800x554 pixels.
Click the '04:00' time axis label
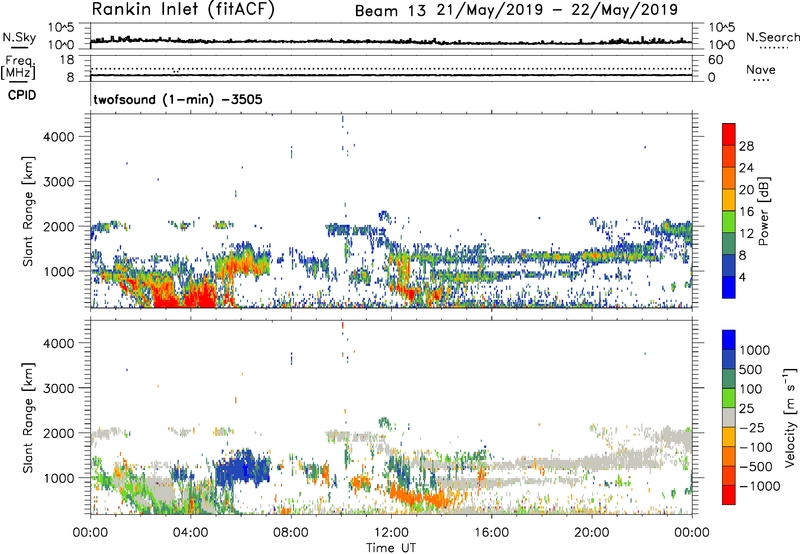tap(191, 533)
